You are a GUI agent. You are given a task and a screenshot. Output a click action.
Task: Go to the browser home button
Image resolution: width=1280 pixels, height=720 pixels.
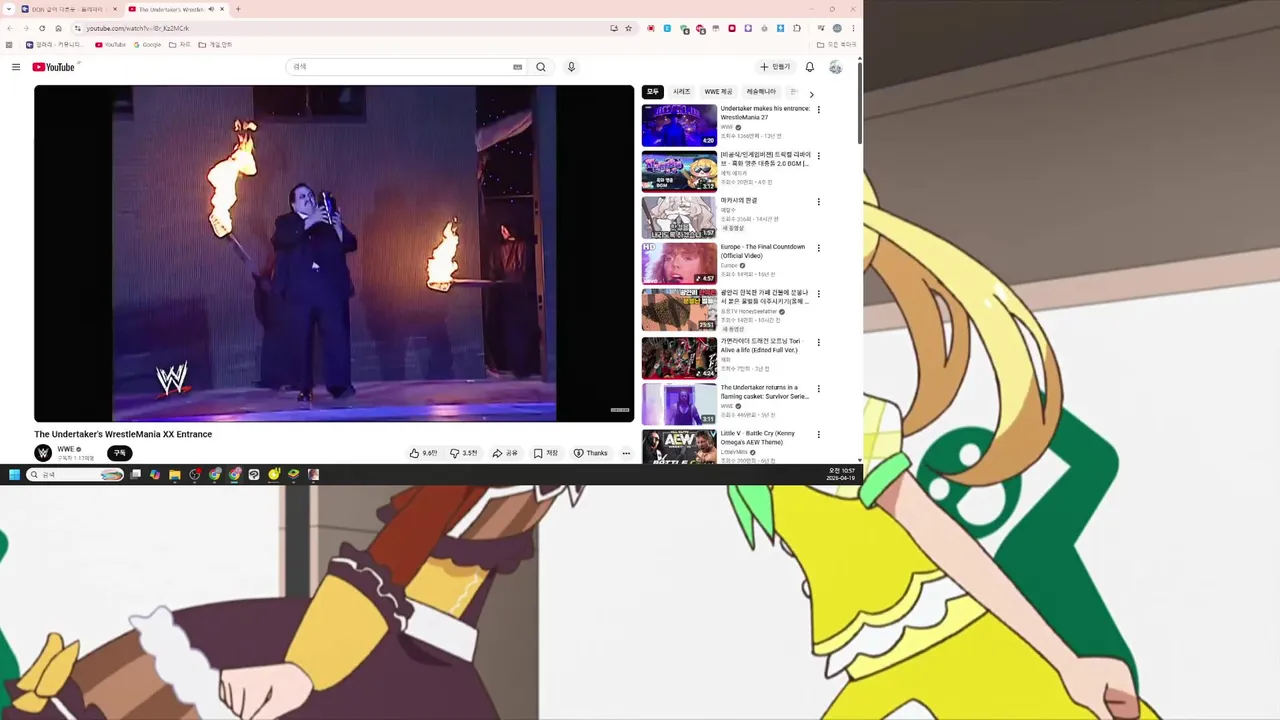coord(58,28)
